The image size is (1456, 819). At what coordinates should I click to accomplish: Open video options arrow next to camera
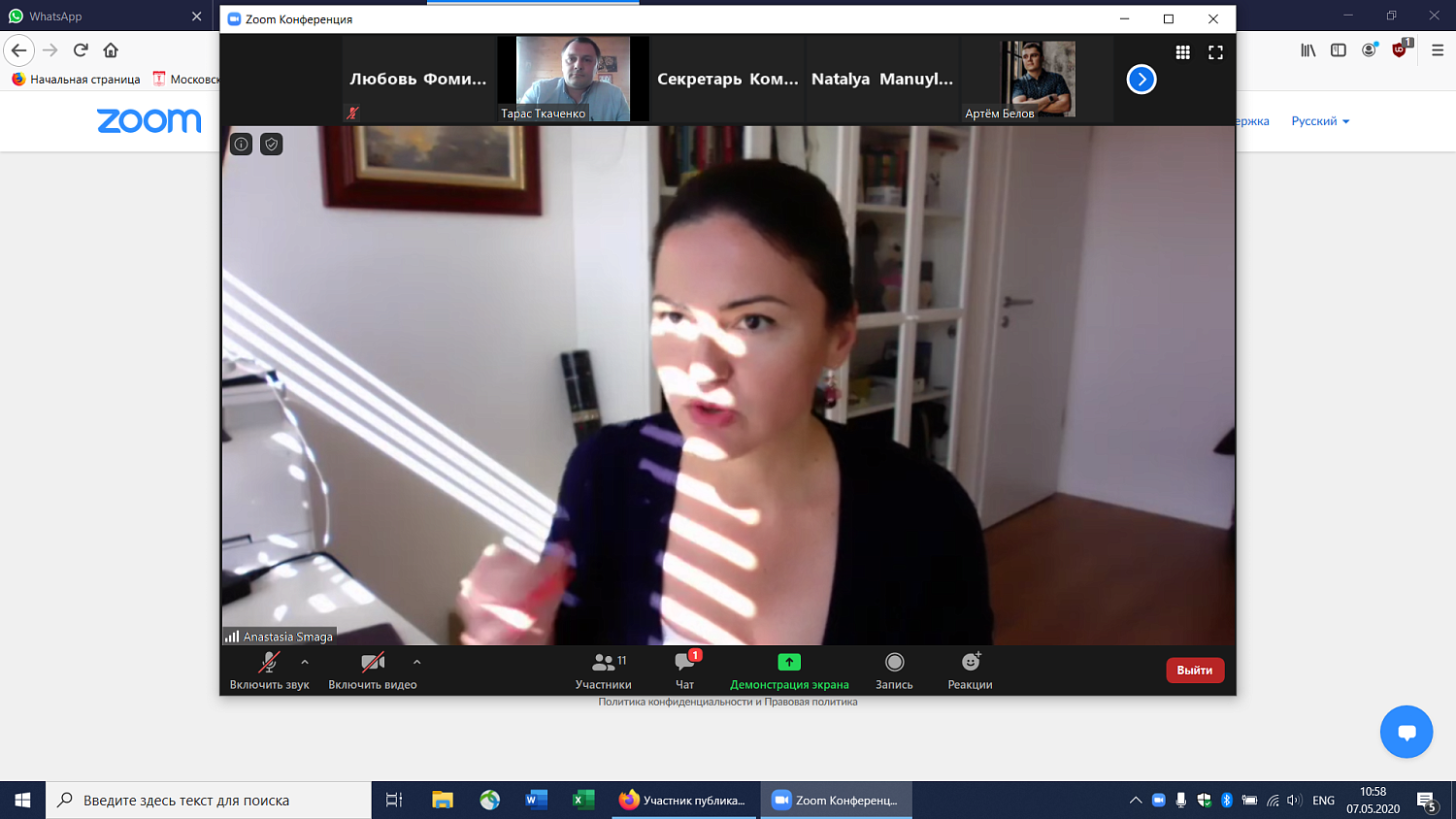click(417, 662)
